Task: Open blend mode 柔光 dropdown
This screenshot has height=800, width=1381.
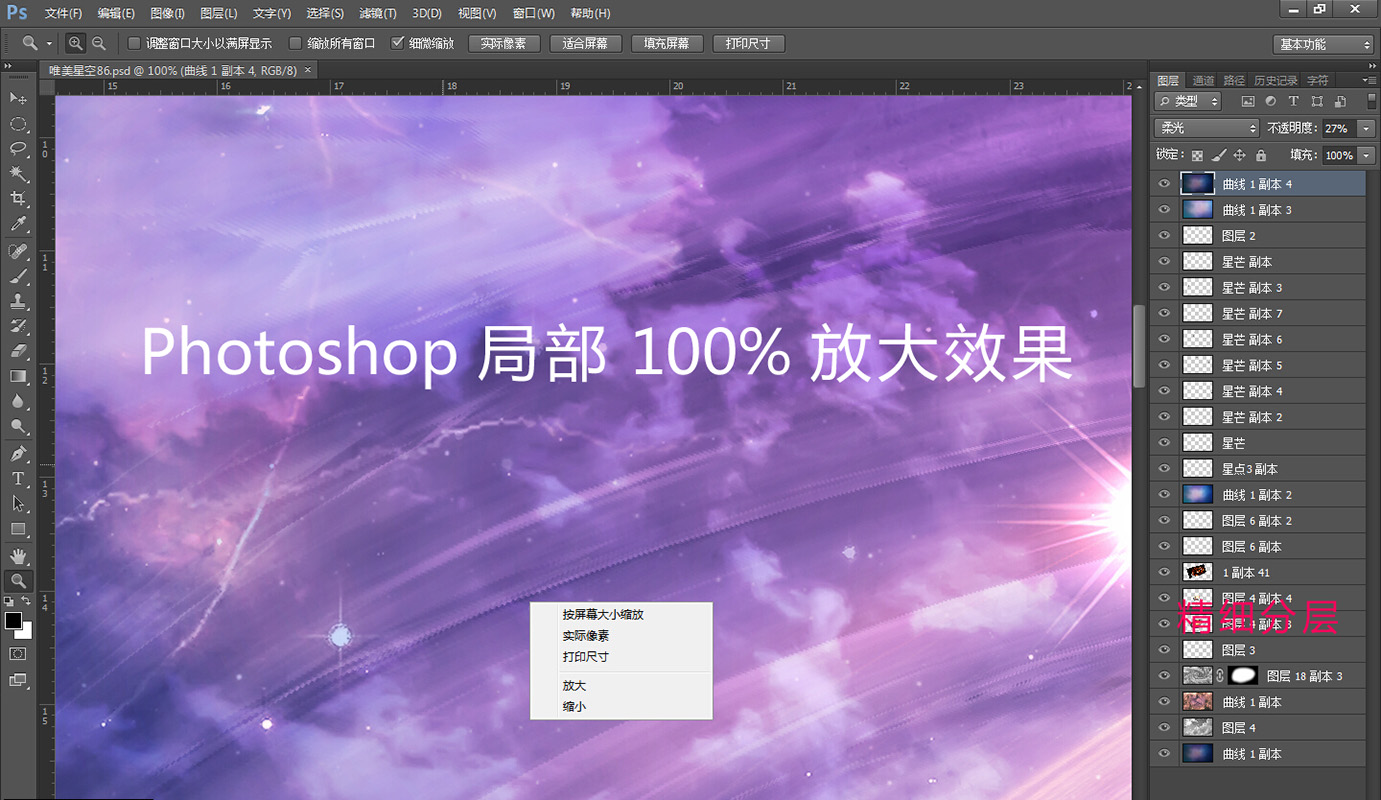Action: pos(1207,128)
